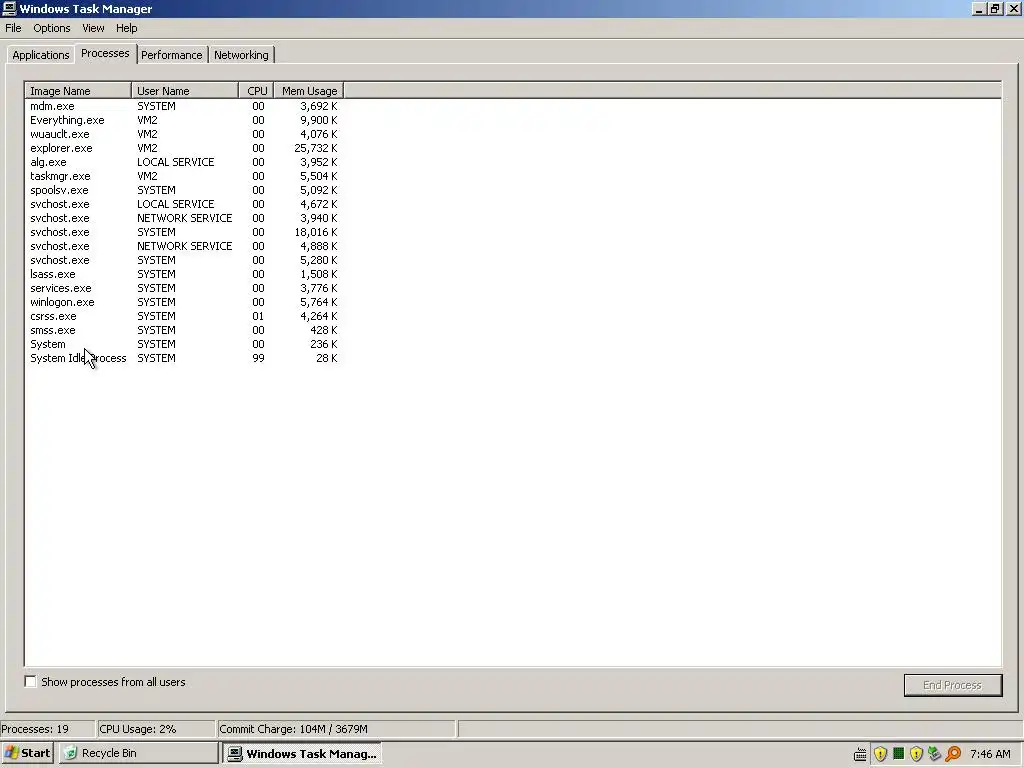Select the lsass.exe process
The width and height of the screenshot is (1024, 768).
184,274
